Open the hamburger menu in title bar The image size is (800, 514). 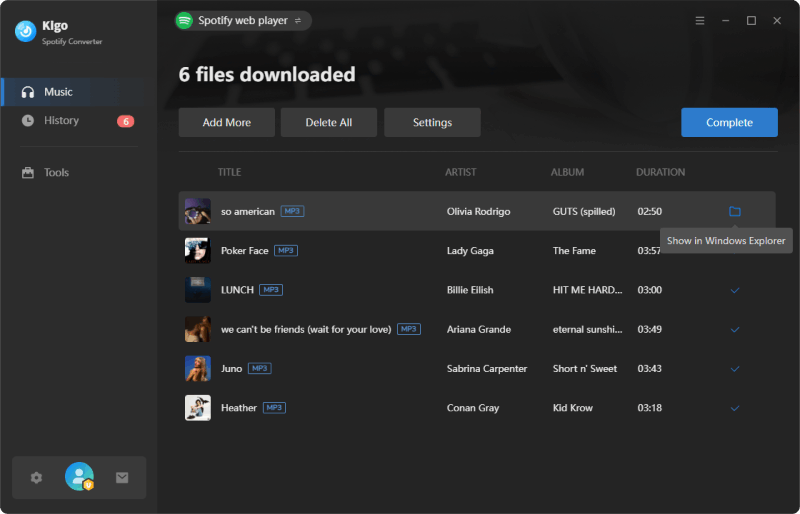[x=700, y=20]
